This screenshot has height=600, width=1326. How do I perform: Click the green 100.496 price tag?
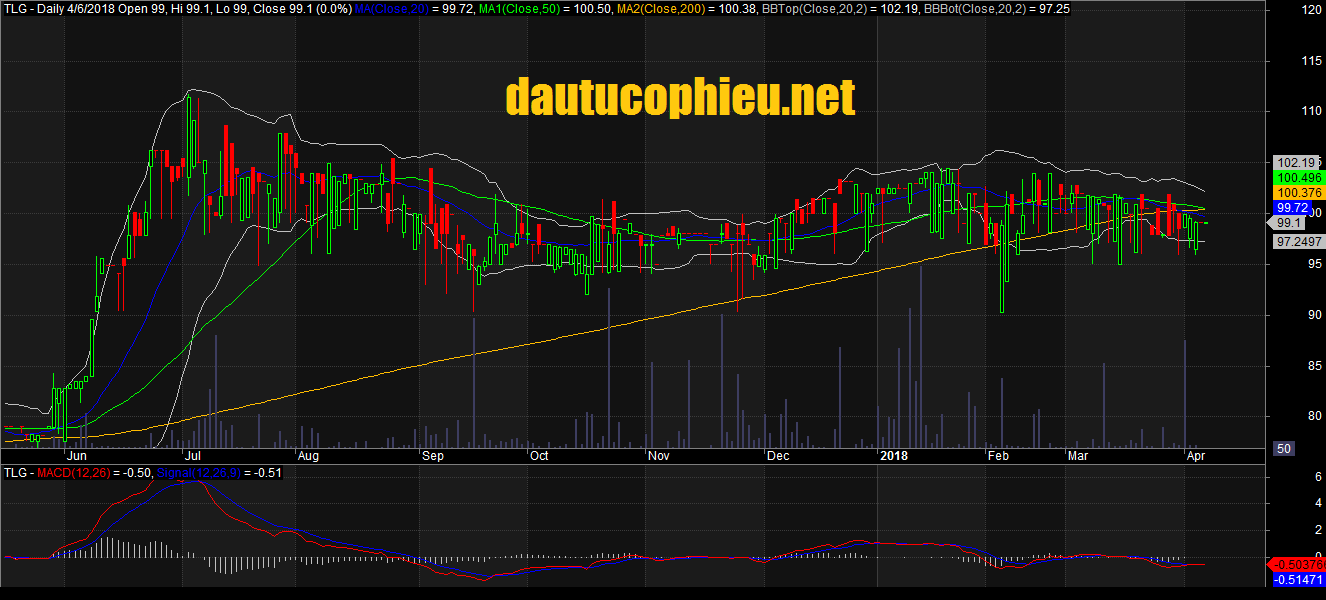pos(1296,177)
